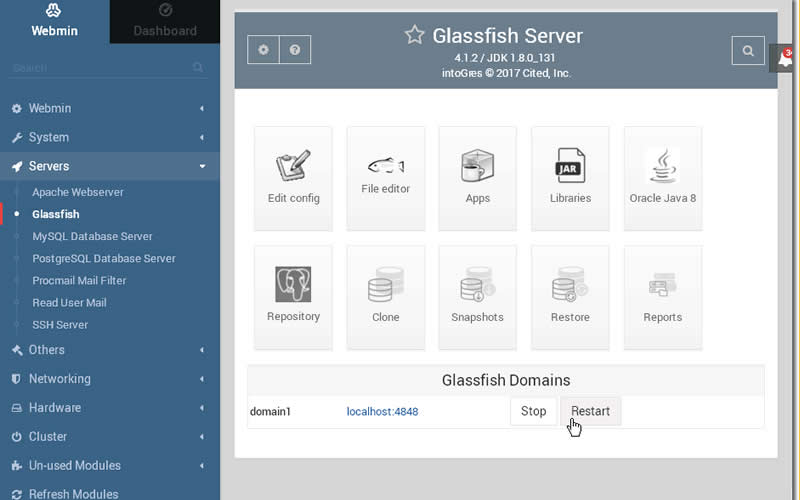
Task: Open the Oracle Java 8 icon
Action: click(663, 178)
